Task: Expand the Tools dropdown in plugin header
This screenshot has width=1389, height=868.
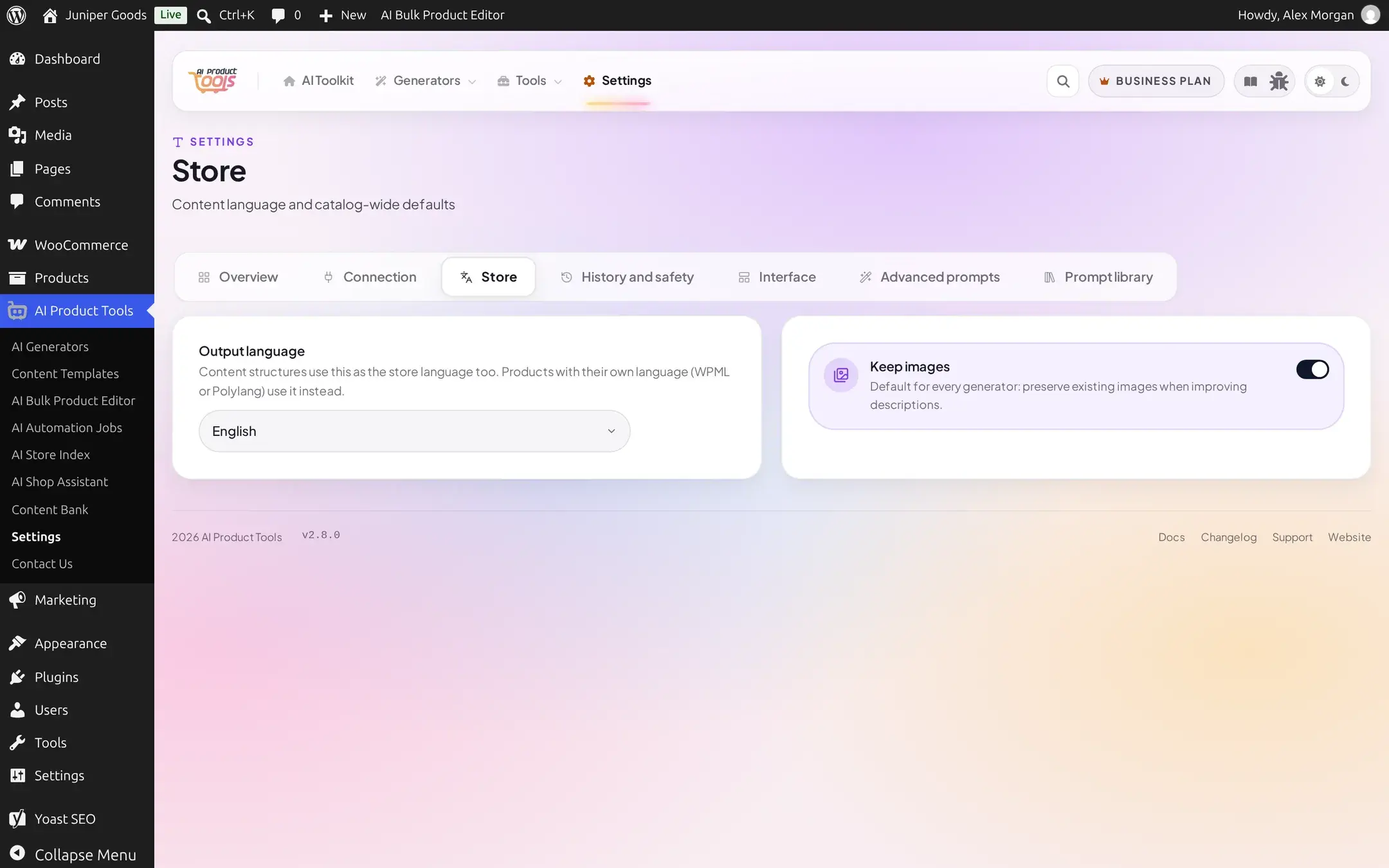Action: [x=530, y=81]
